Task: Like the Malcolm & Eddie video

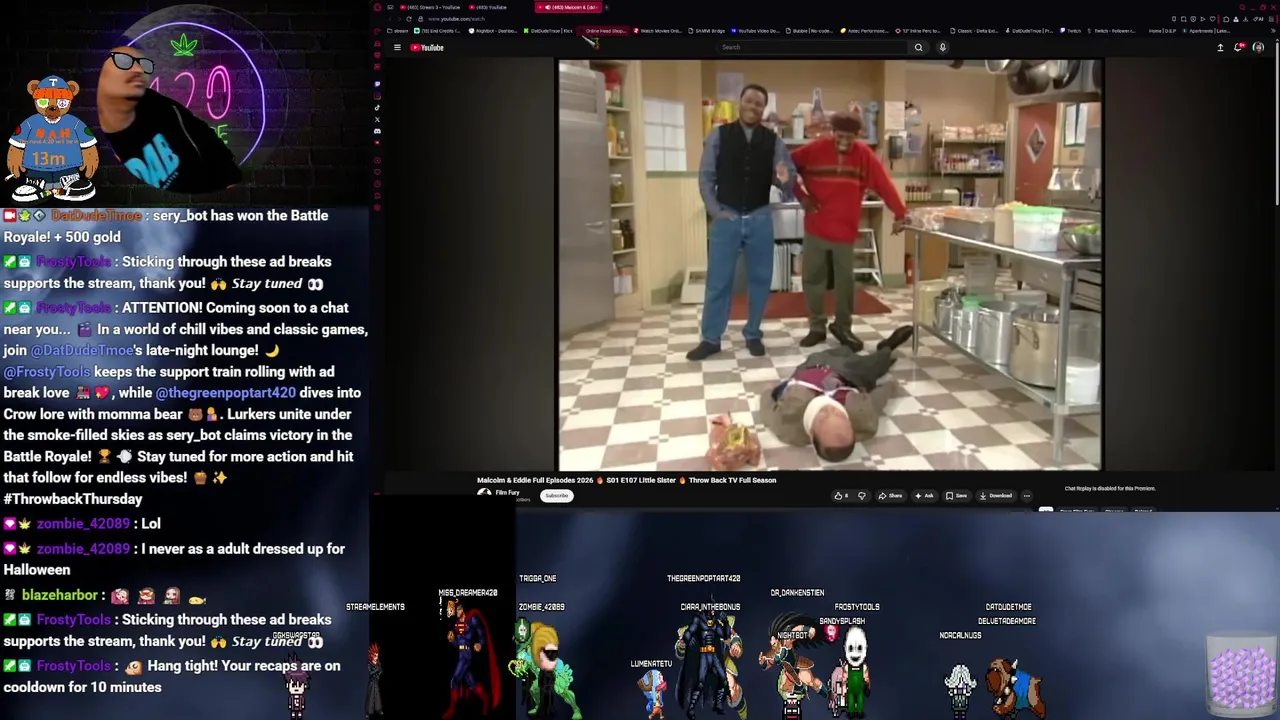Action: (x=841, y=495)
